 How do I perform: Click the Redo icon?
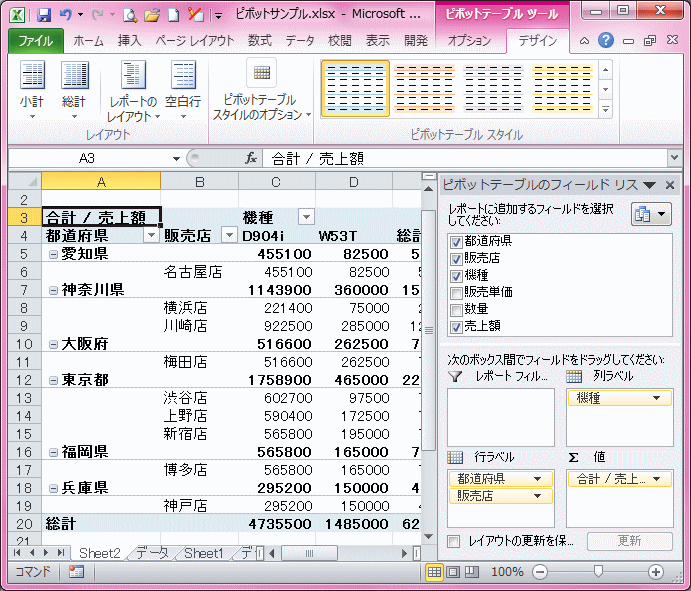click(x=97, y=15)
